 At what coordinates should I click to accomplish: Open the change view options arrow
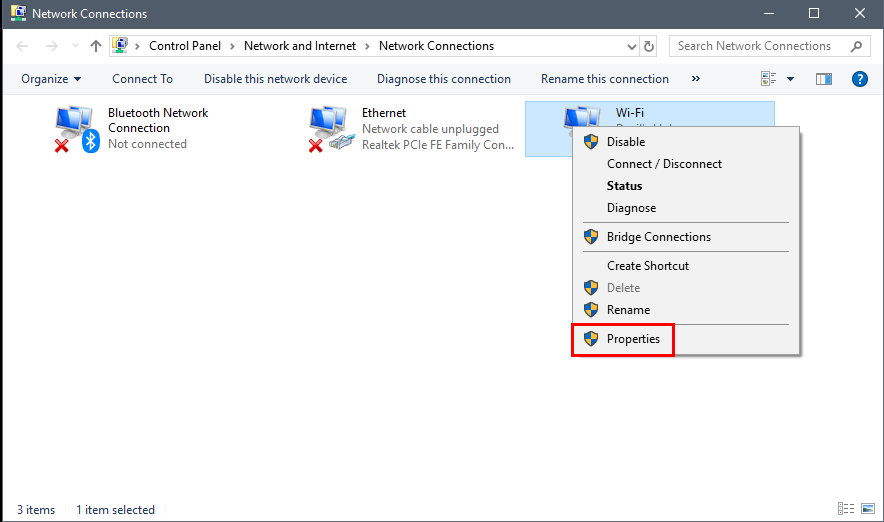pos(790,79)
